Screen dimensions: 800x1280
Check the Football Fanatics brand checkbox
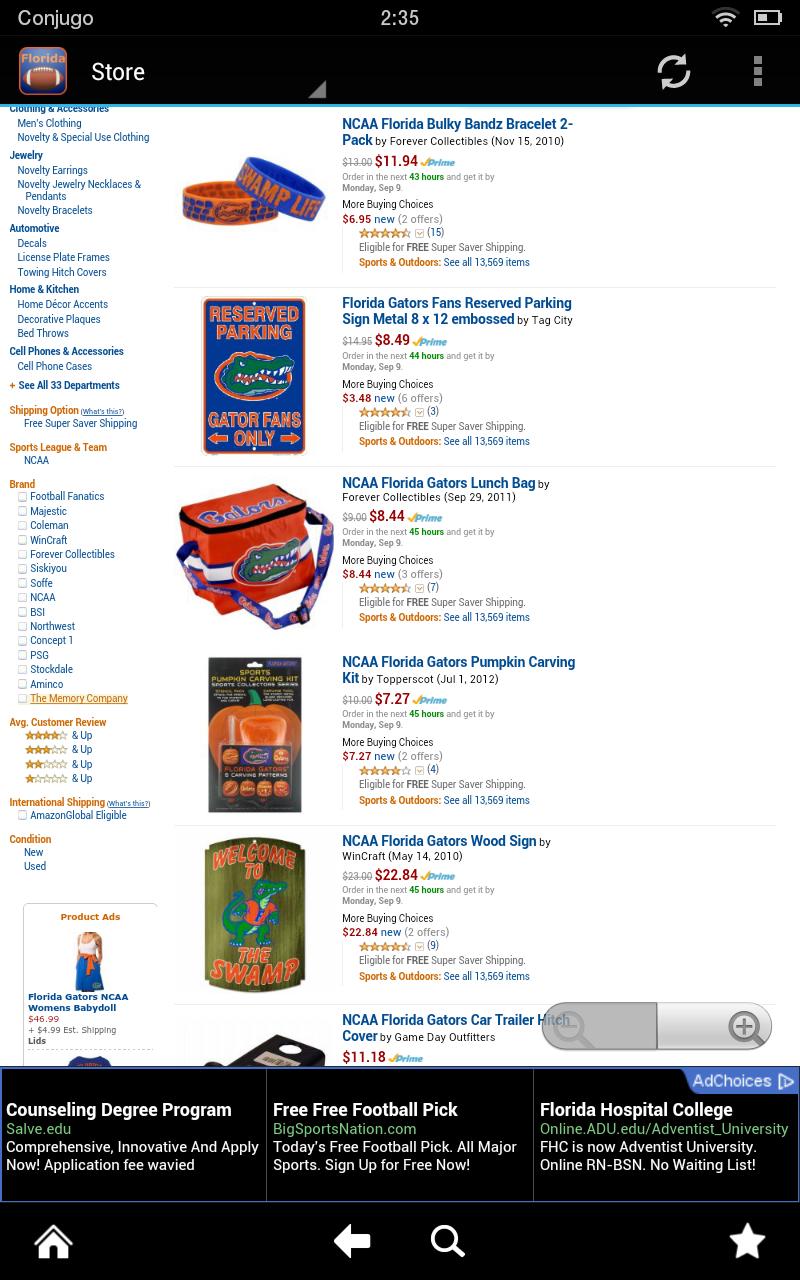click(22, 497)
